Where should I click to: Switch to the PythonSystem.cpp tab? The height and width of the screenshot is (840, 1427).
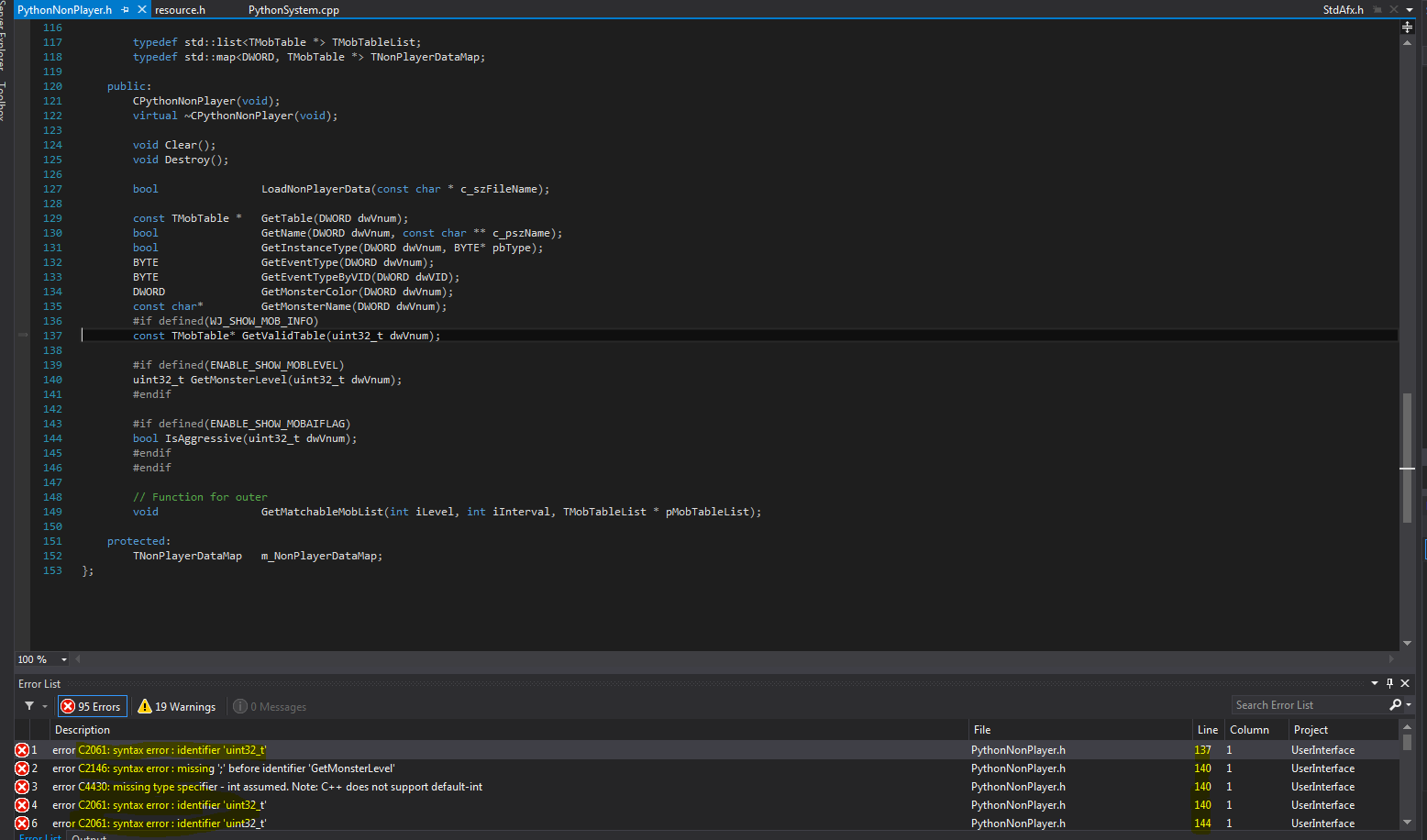coord(293,10)
